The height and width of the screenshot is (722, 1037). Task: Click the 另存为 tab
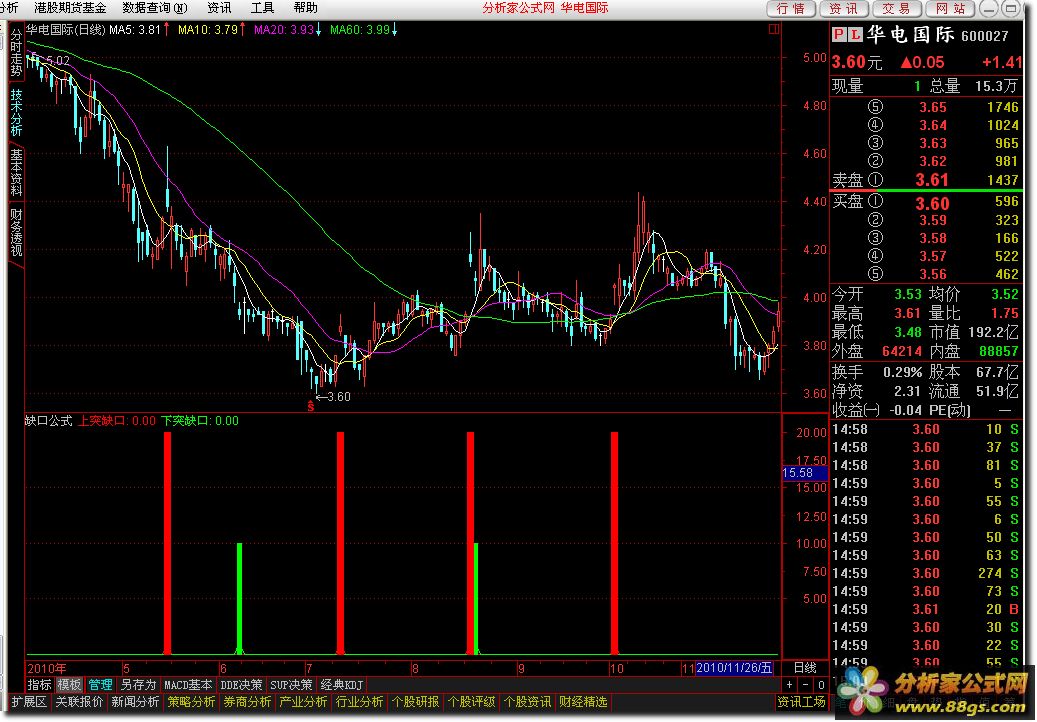pyautogui.click(x=138, y=685)
